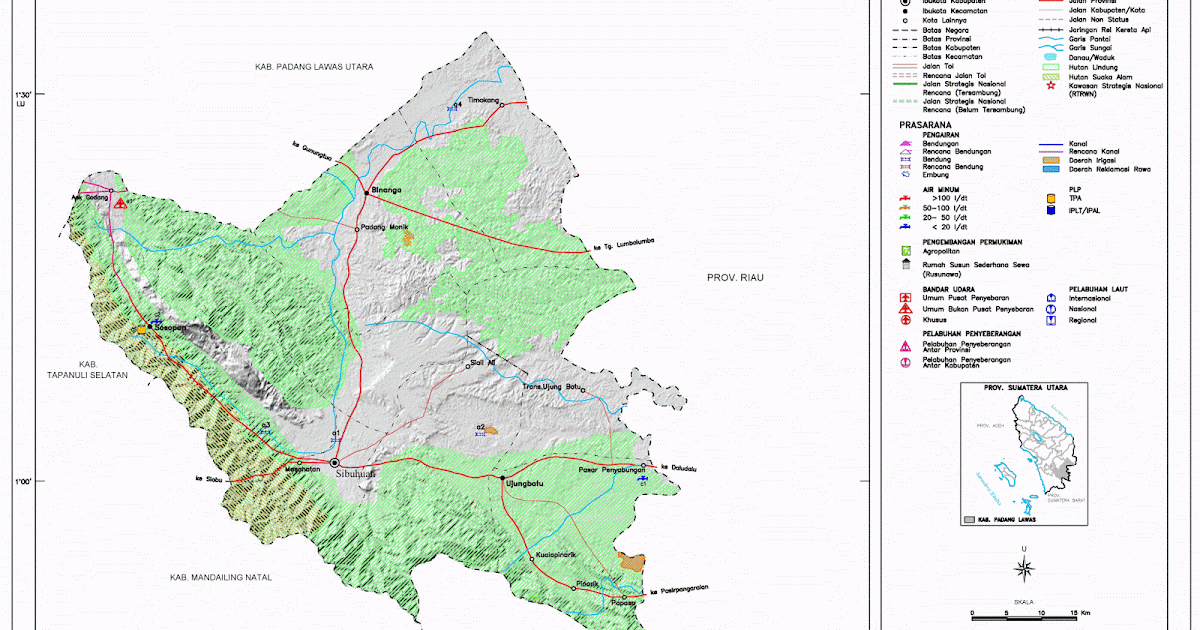Click the Hutan Lindung green swatch
1200x630 pixels.
(1051, 67)
